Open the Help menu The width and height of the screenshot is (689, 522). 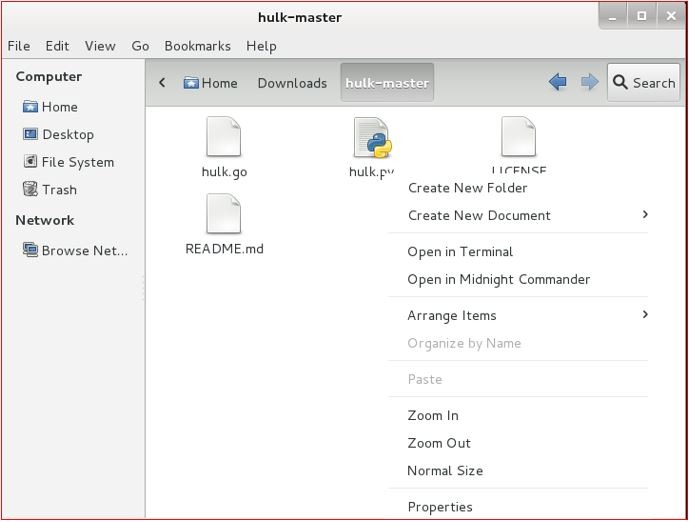[x=261, y=46]
